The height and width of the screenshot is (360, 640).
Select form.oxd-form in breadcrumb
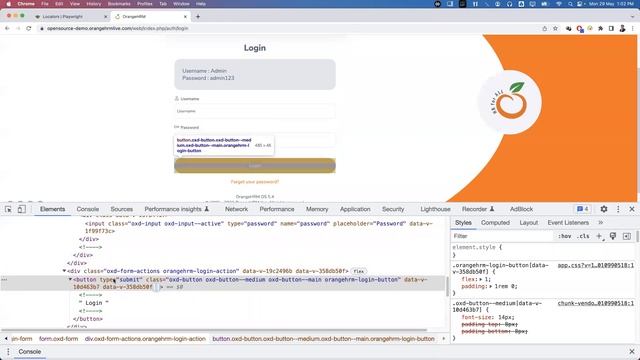pyautogui.click(x=58, y=339)
